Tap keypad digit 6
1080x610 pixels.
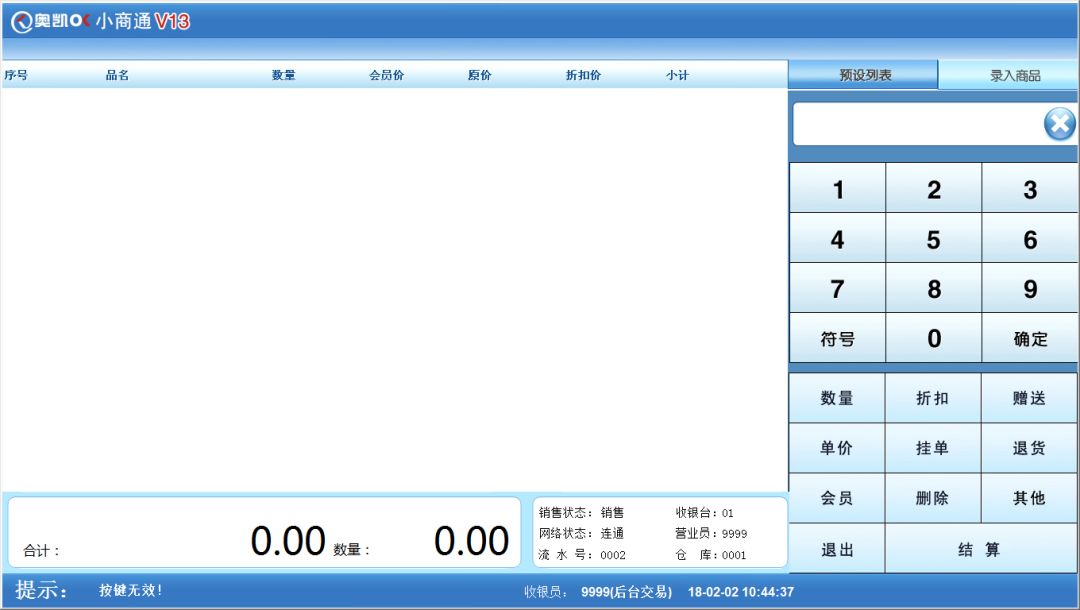point(1030,239)
